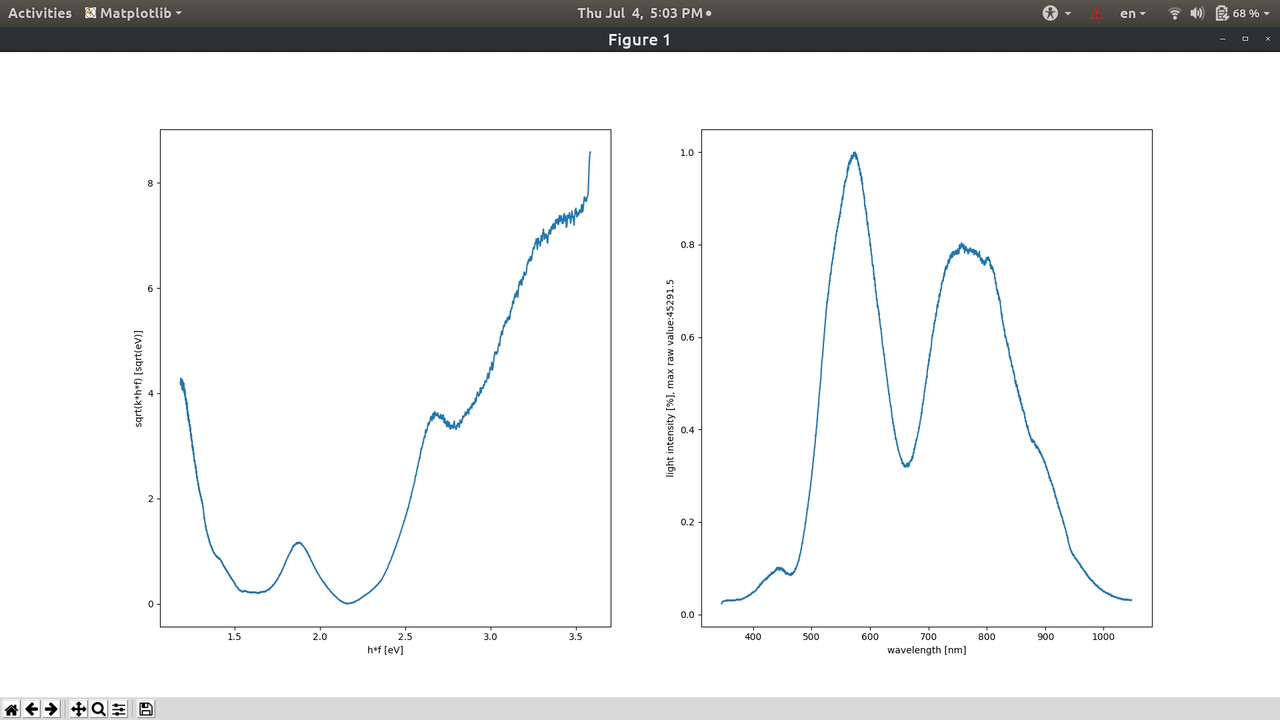Click the tick label 1000 on right plot
Viewport: 1280px width, 720px height.
1103,636
